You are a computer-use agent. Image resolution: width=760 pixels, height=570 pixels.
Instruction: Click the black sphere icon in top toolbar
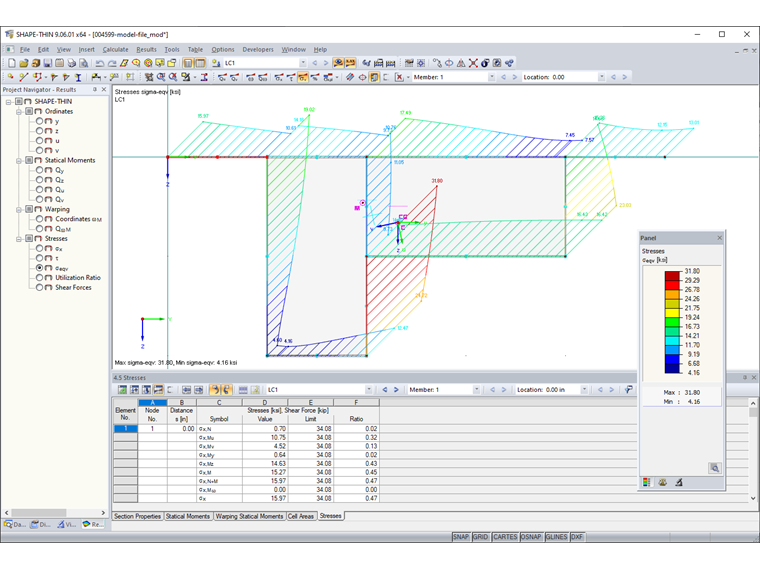coord(485,63)
